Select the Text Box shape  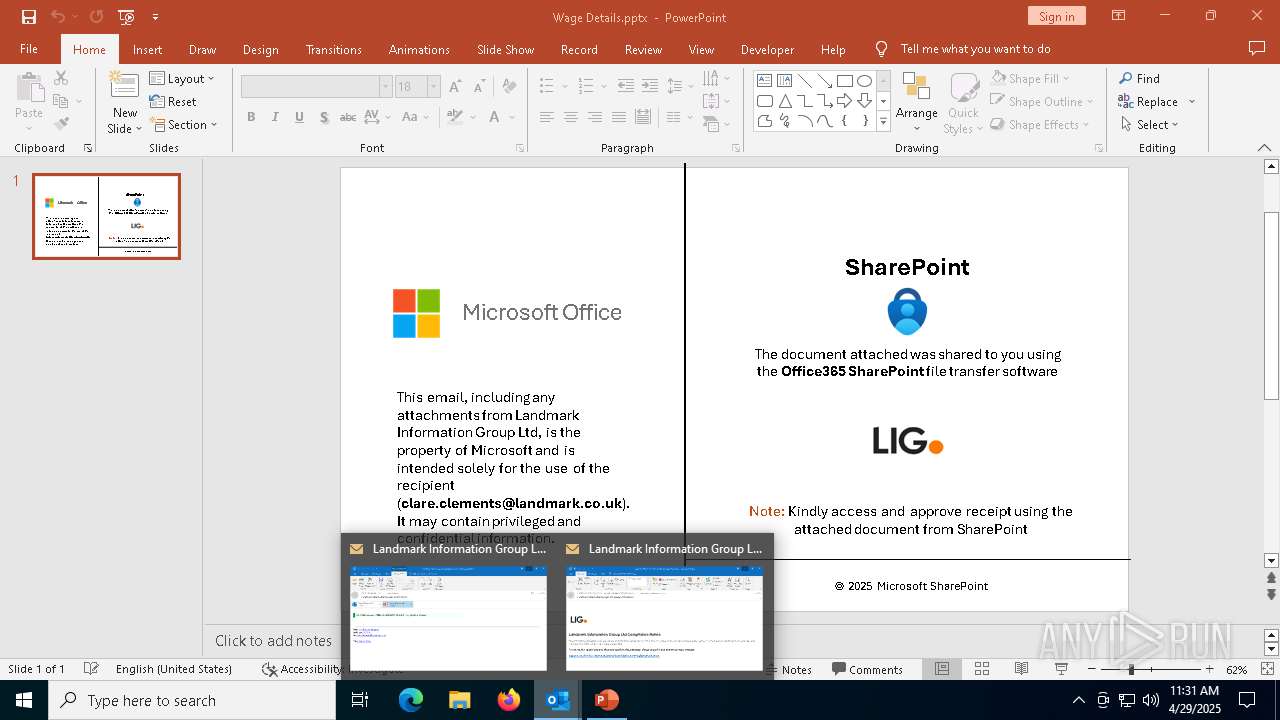765,81
